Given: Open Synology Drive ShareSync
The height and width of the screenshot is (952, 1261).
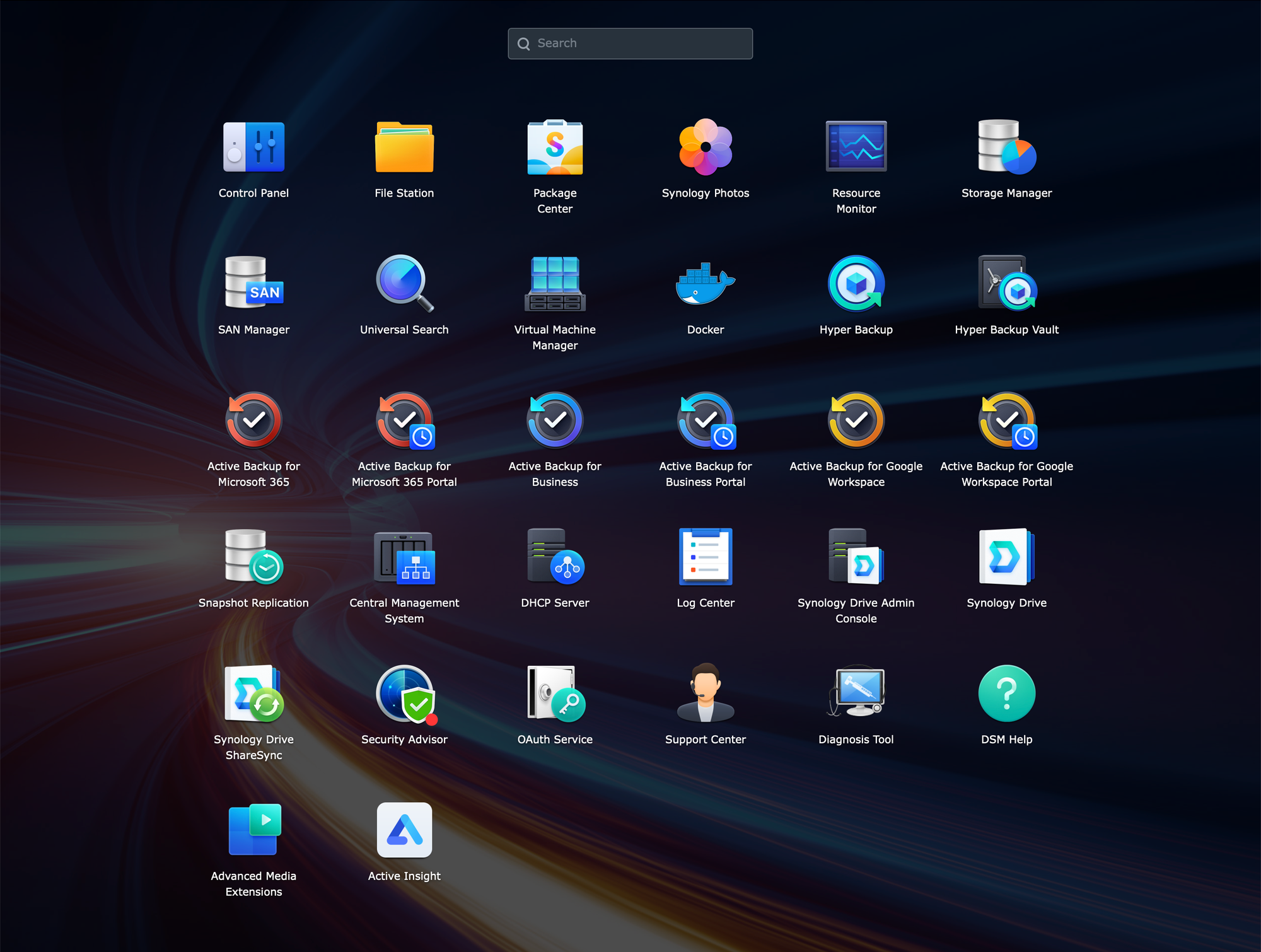Looking at the screenshot, I should pyautogui.click(x=253, y=694).
